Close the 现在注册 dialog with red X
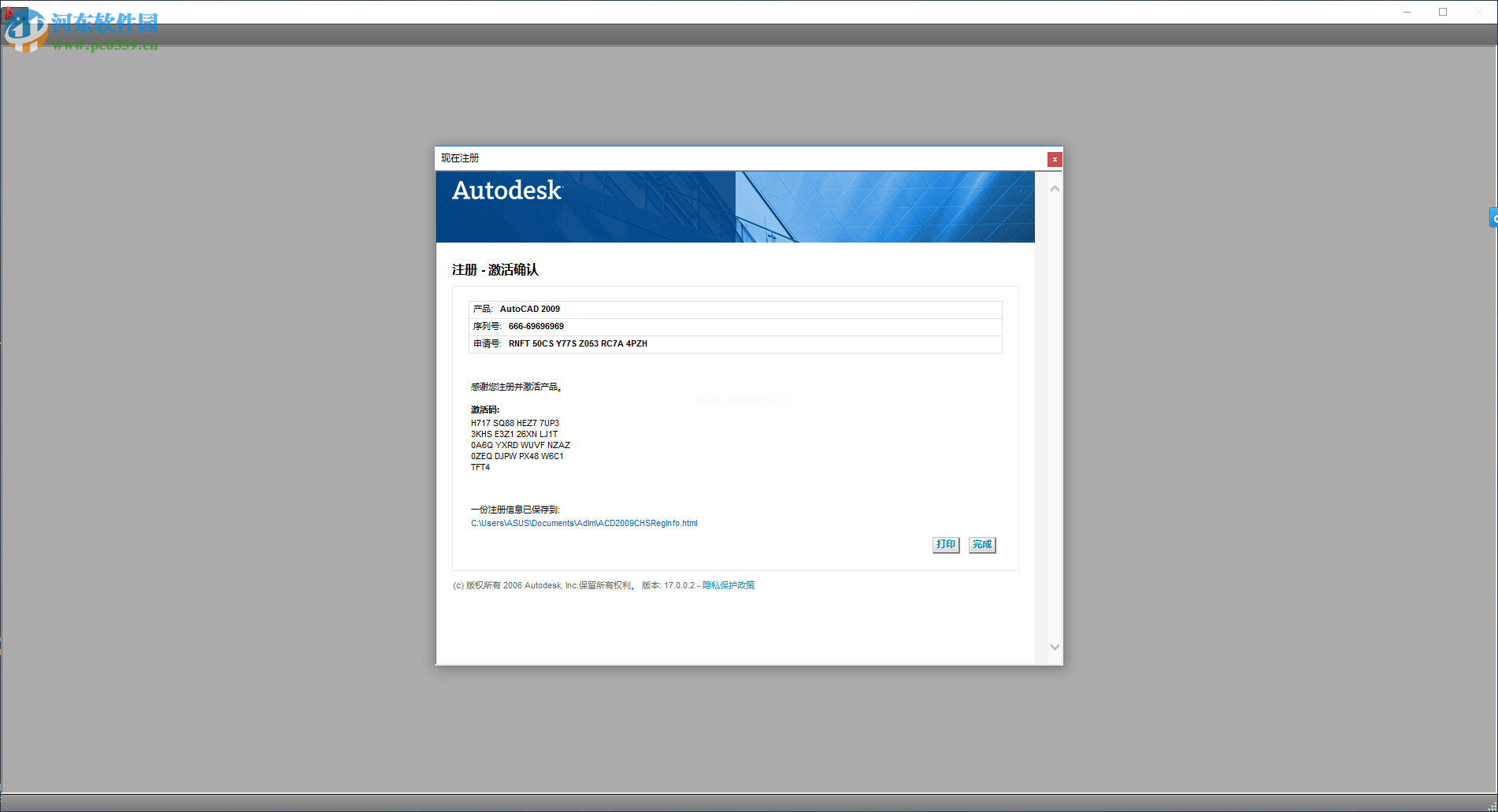Viewport: 1498px width, 812px height. [1055, 159]
